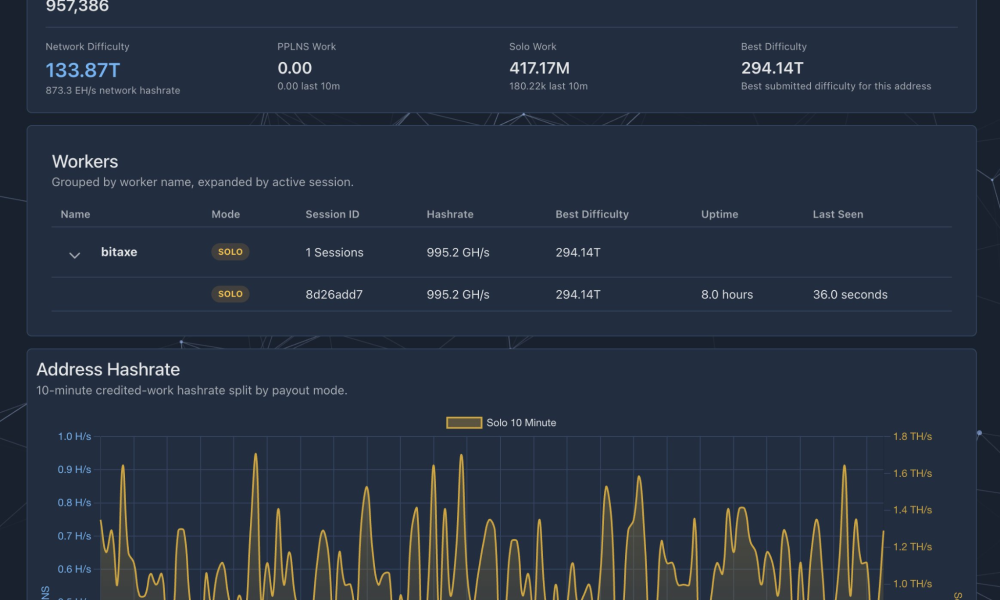Click the 180.22k last 10m text
The height and width of the screenshot is (600, 1000).
548,86
